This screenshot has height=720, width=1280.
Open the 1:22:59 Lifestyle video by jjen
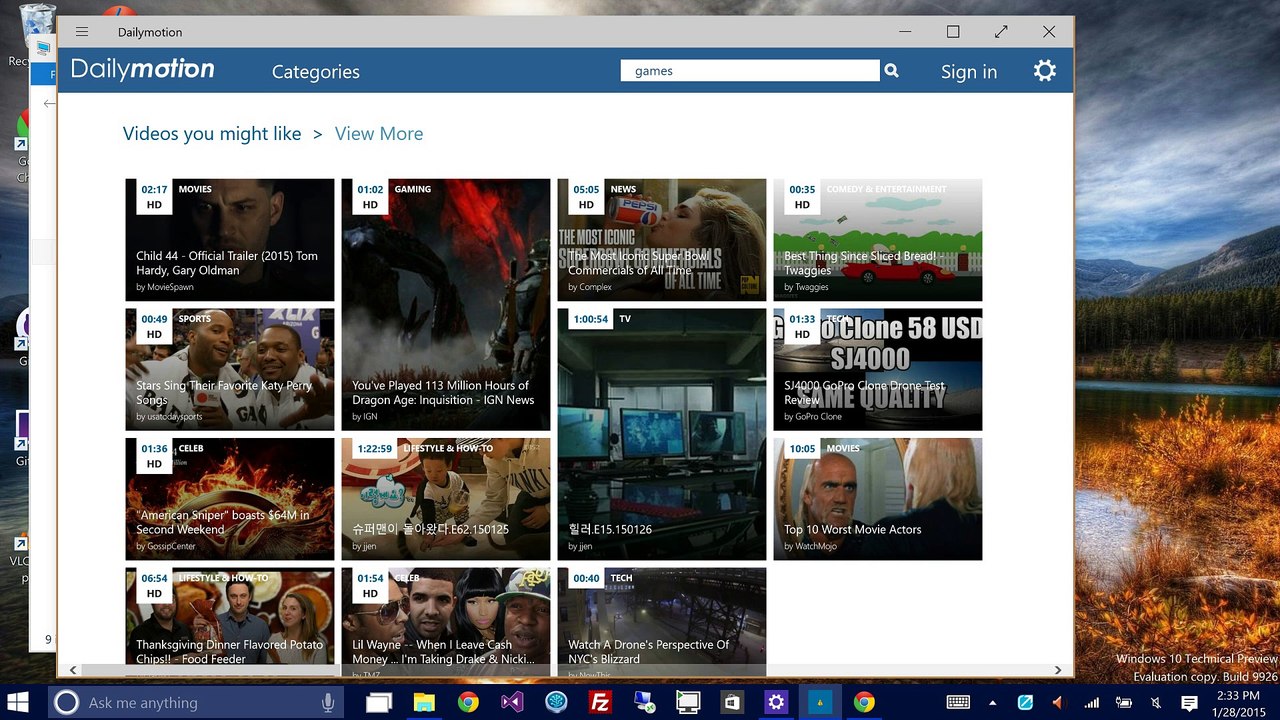[x=446, y=499]
